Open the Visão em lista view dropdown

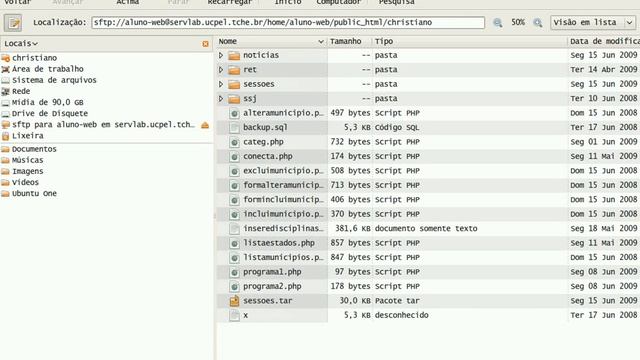pos(593,22)
